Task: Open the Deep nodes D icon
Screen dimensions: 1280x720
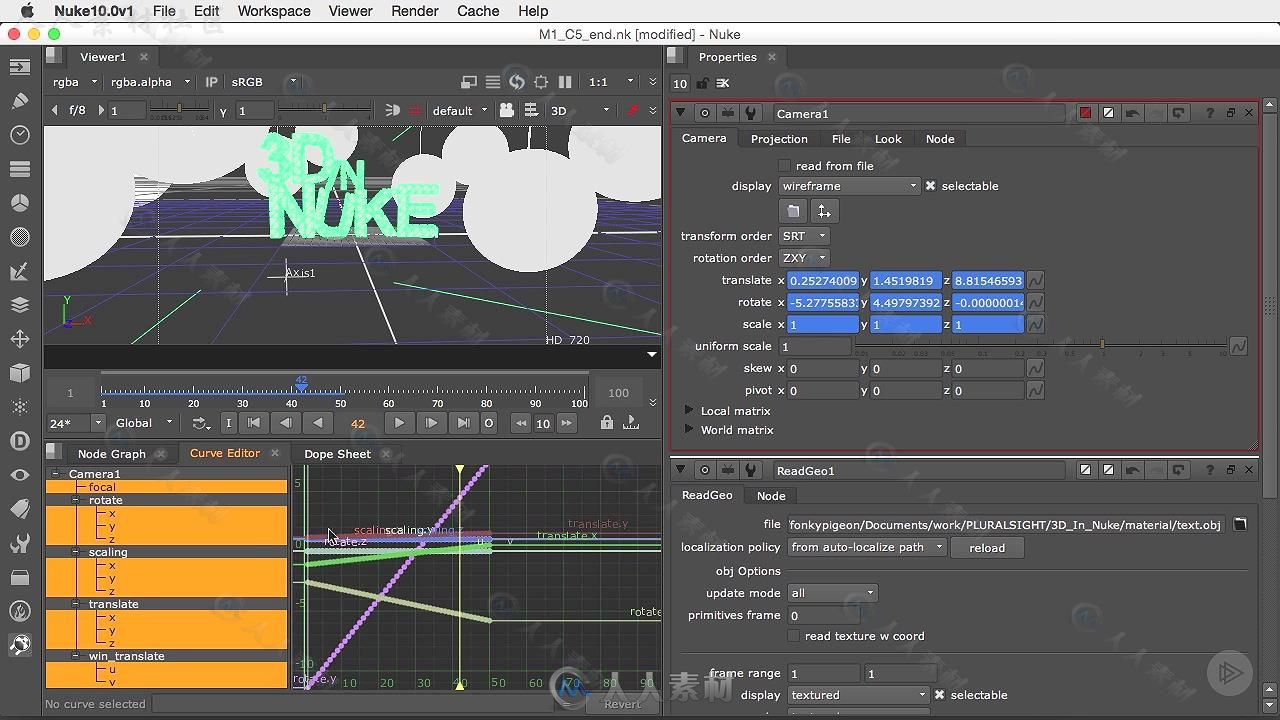Action: point(19,441)
